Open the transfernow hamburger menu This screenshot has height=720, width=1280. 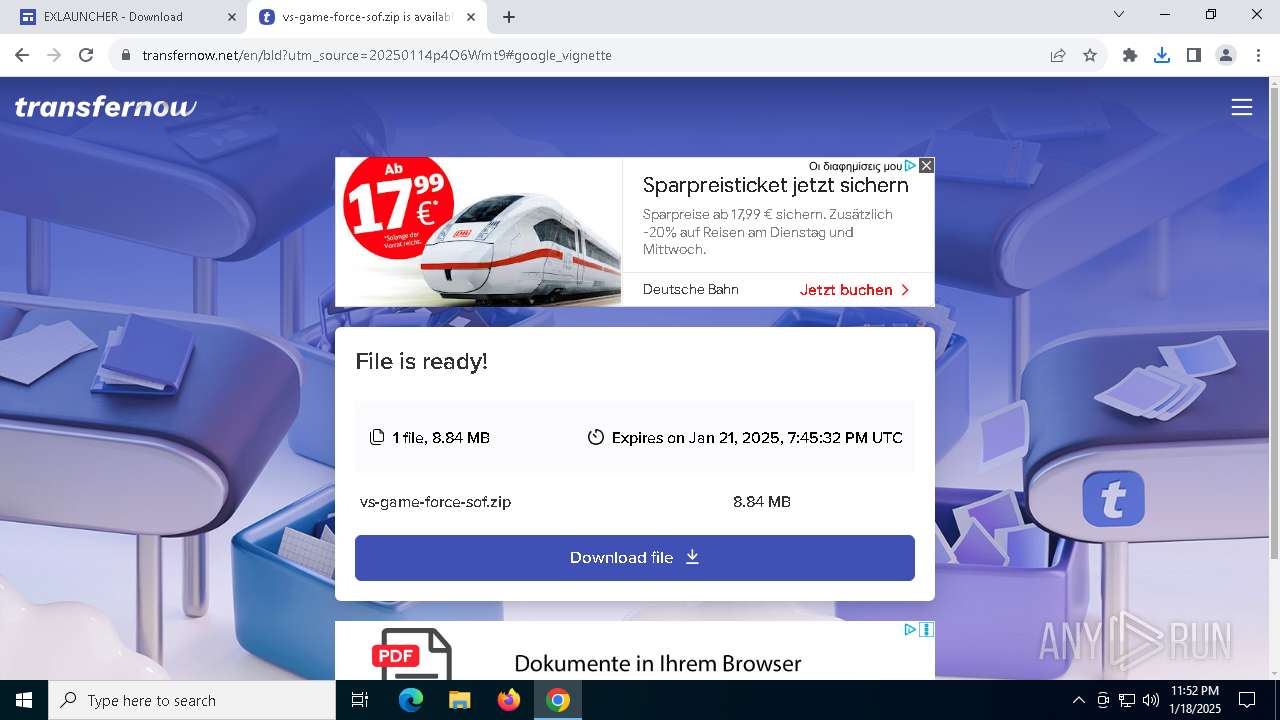(x=1241, y=107)
